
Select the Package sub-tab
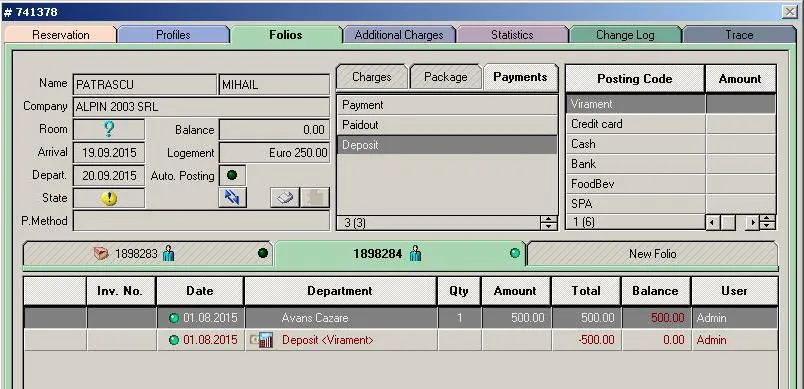(x=446, y=77)
